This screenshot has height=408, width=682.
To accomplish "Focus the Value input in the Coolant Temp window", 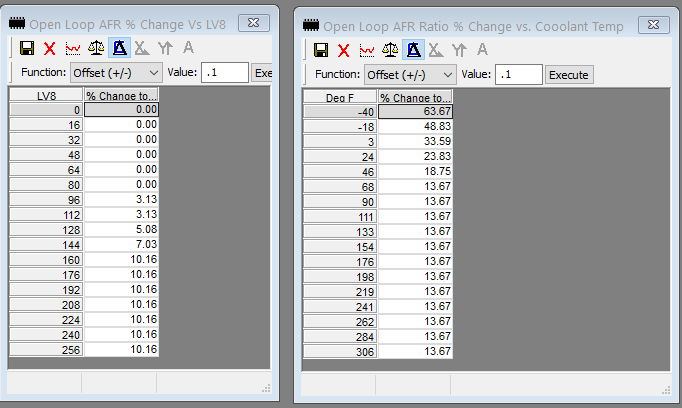I will coord(518,75).
